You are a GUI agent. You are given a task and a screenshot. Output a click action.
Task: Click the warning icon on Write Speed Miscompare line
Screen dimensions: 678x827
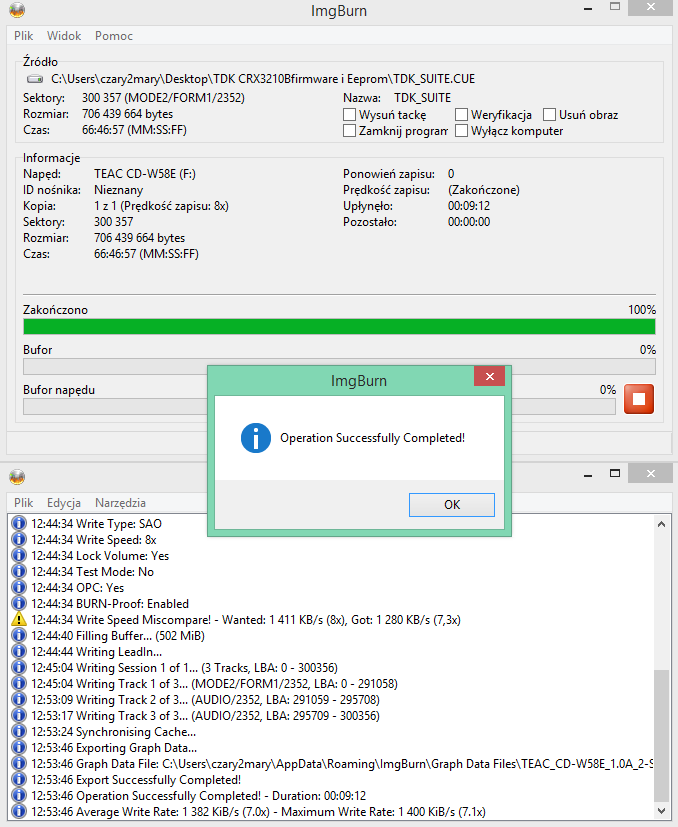coord(19,619)
